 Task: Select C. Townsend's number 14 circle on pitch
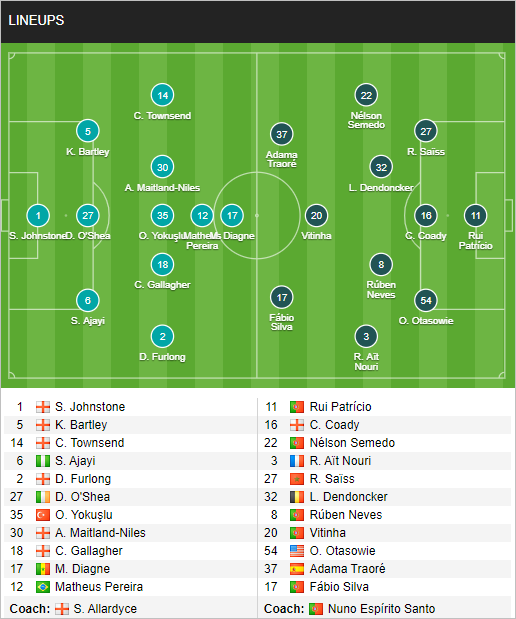(162, 95)
